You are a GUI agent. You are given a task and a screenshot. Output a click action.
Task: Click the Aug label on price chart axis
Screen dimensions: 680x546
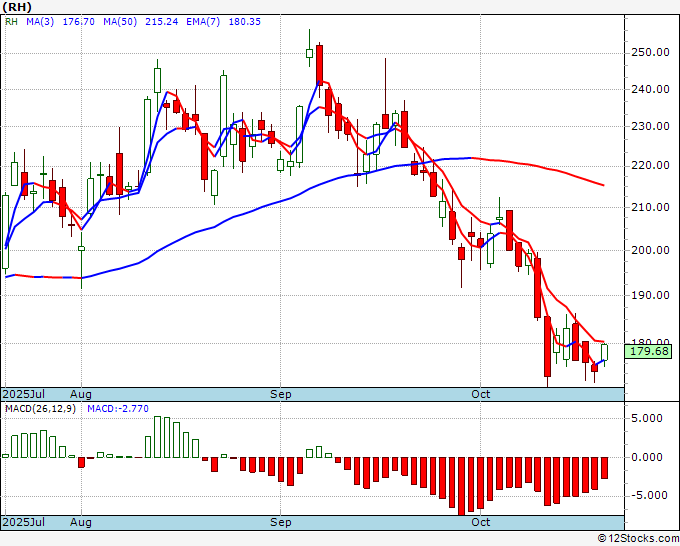point(81,394)
